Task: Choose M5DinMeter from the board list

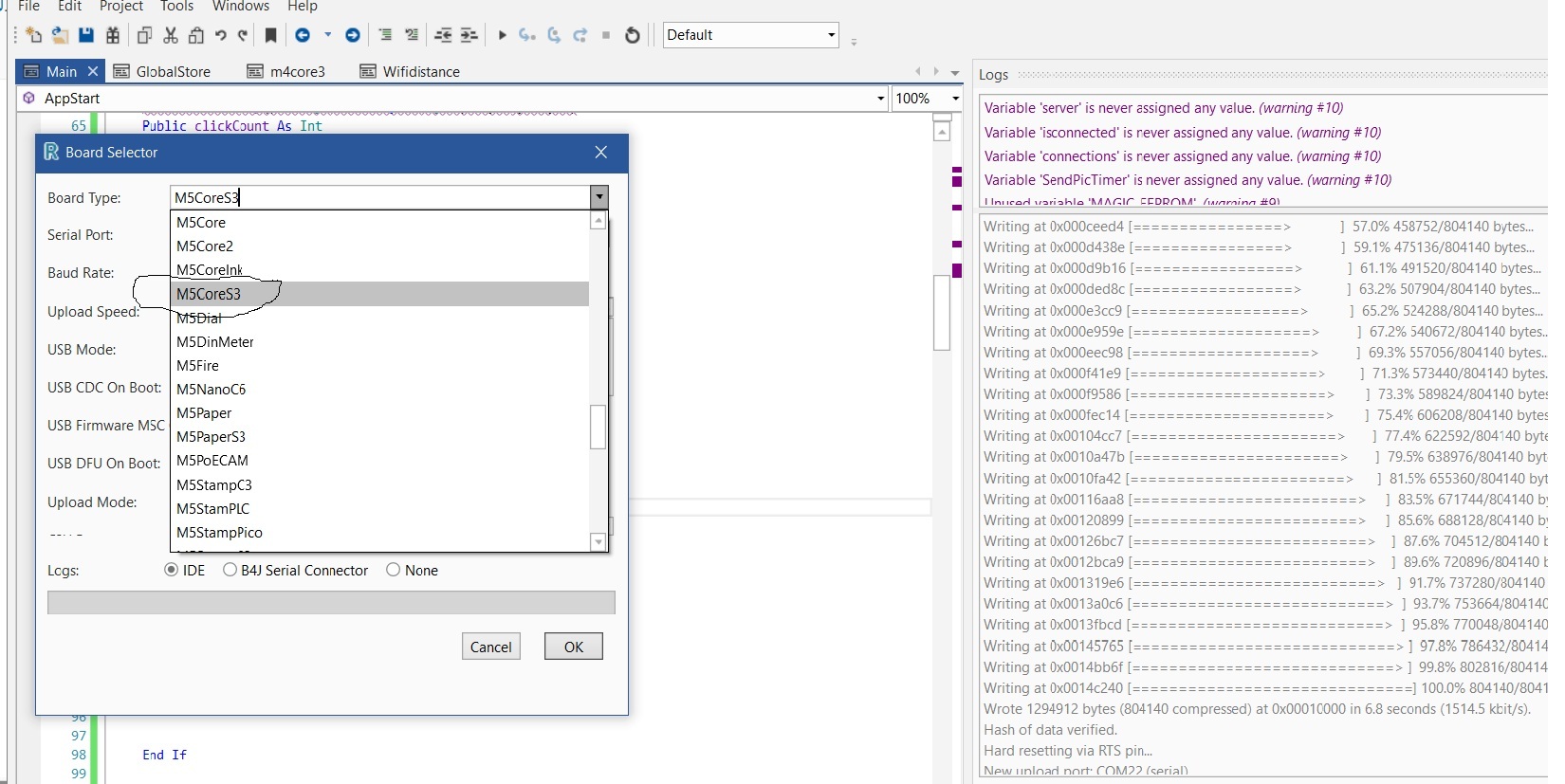Action: [379, 342]
